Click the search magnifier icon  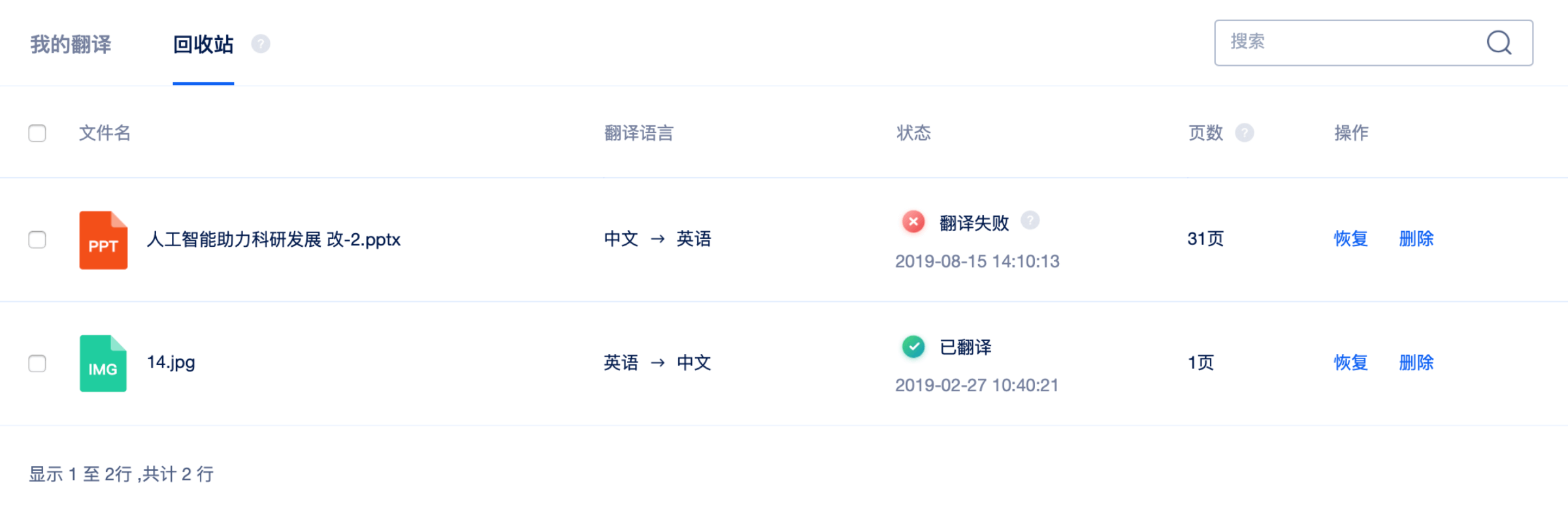tap(1499, 43)
